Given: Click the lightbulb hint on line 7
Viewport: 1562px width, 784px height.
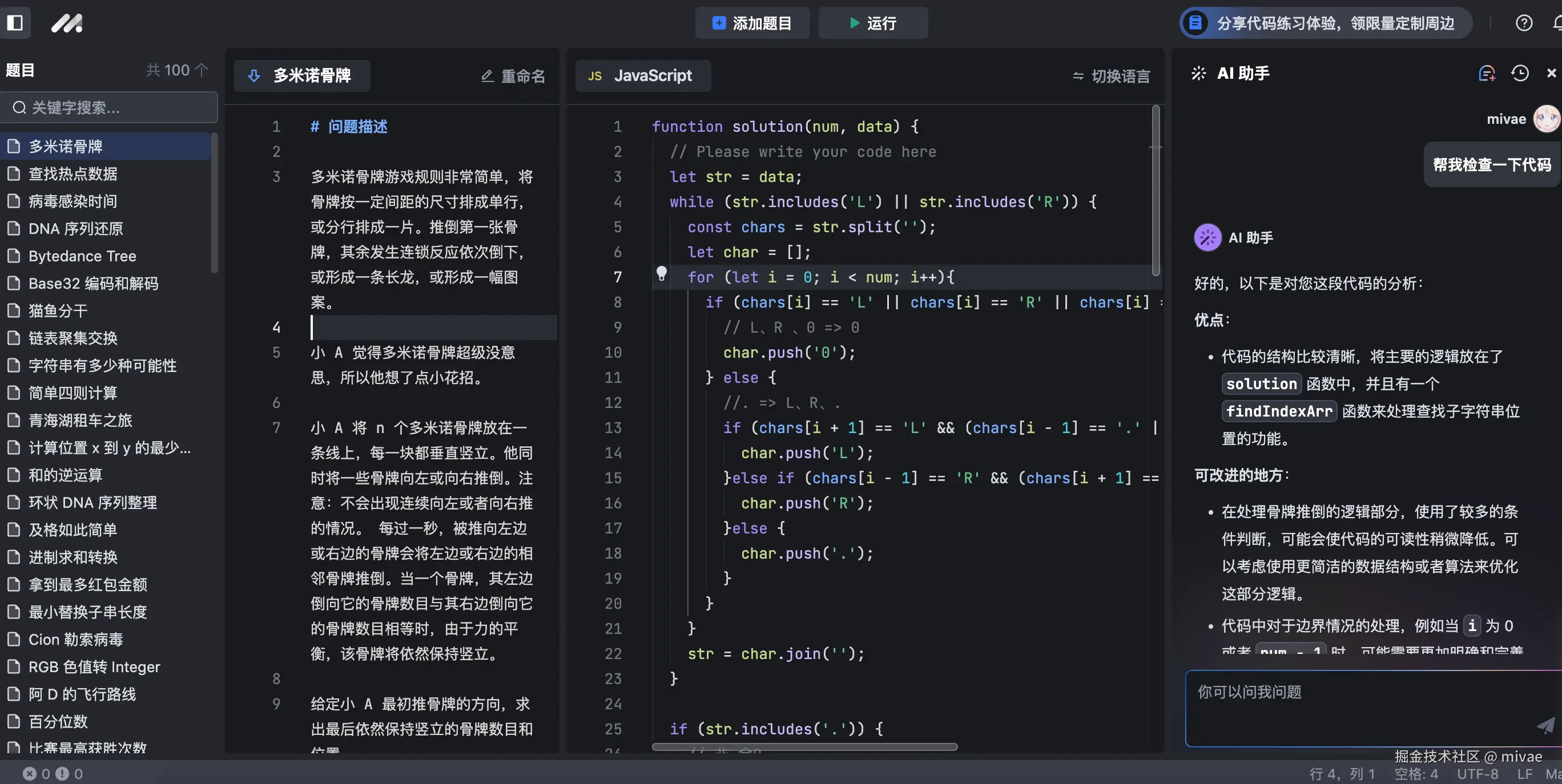Looking at the screenshot, I should (x=662, y=274).
